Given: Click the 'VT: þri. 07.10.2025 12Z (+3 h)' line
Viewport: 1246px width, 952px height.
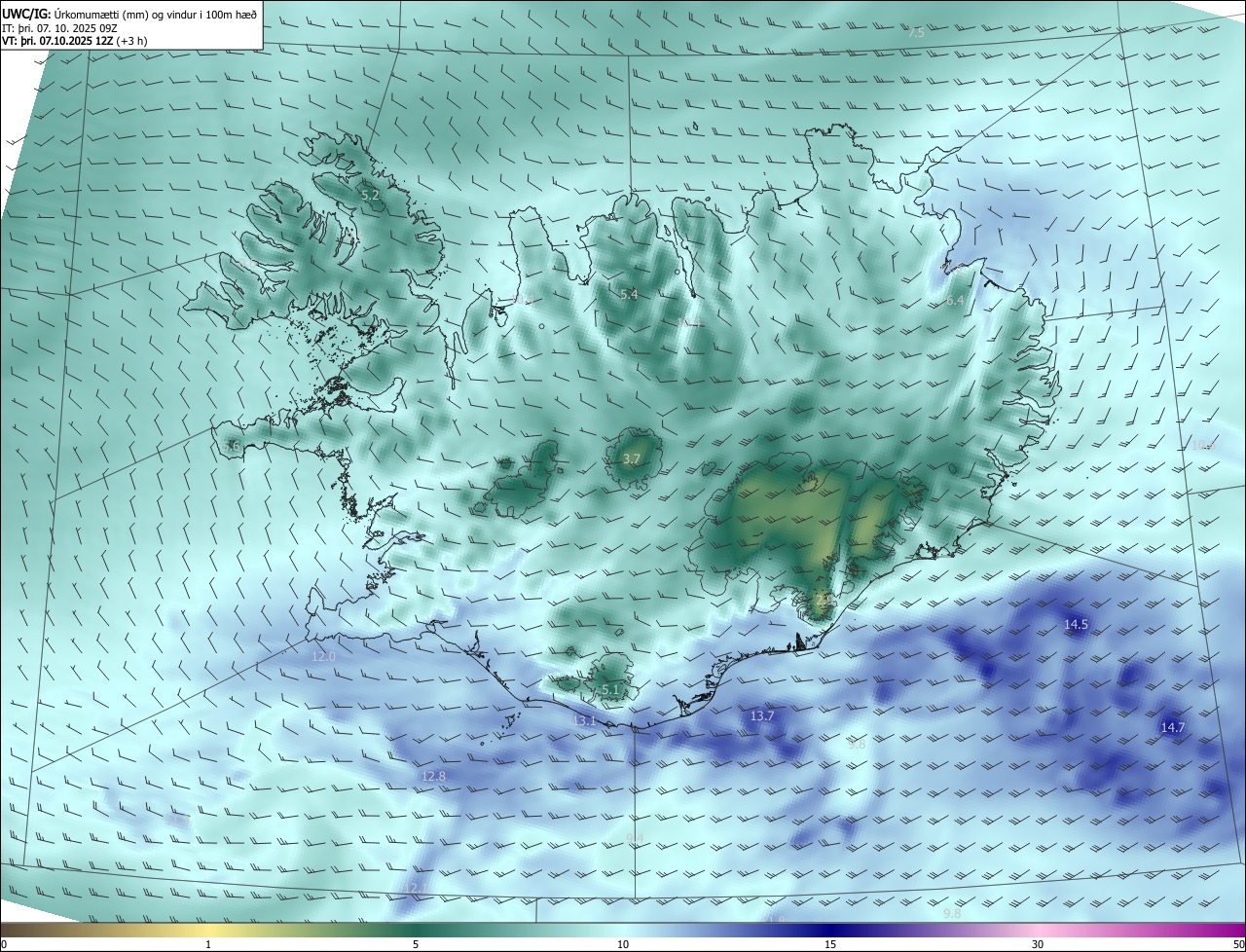Looking at the screenshot, I should point(75,41).
